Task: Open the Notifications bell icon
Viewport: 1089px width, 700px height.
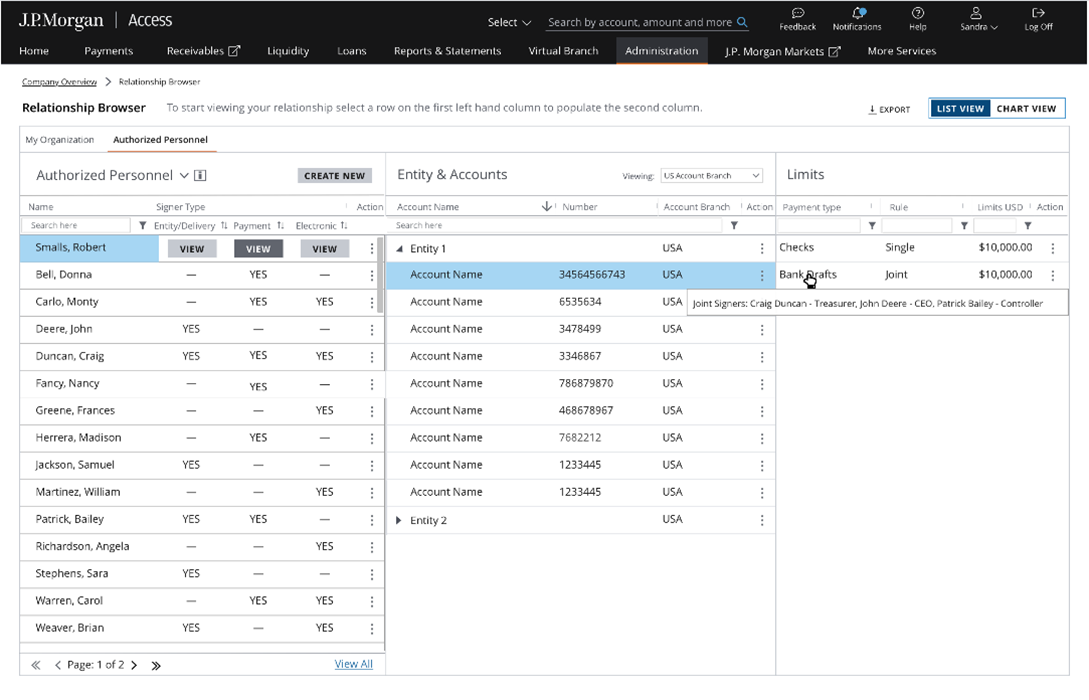Action: coord(857,14)
